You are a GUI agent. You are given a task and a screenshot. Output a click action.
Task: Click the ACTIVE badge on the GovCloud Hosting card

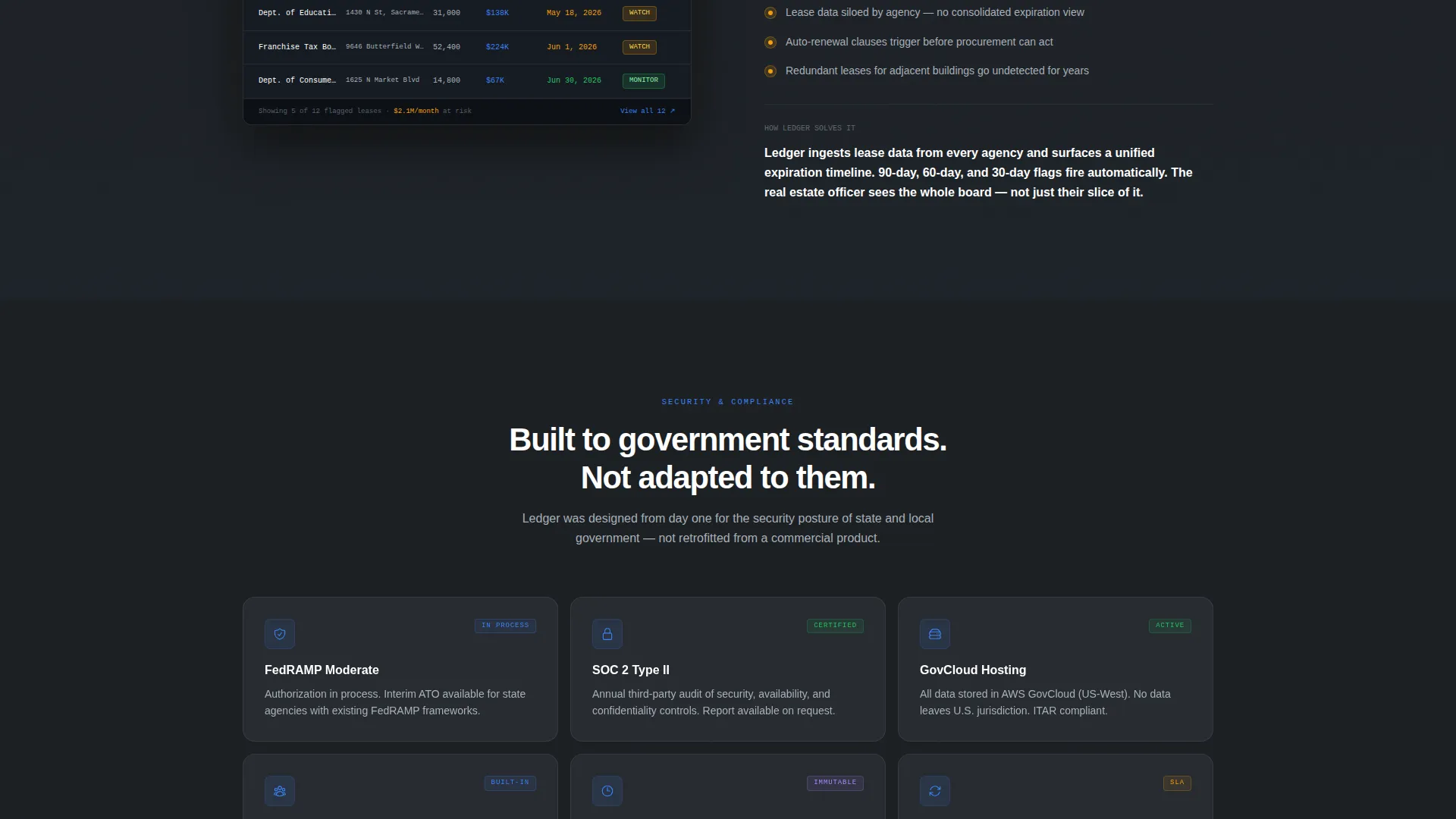(1169, 626)
